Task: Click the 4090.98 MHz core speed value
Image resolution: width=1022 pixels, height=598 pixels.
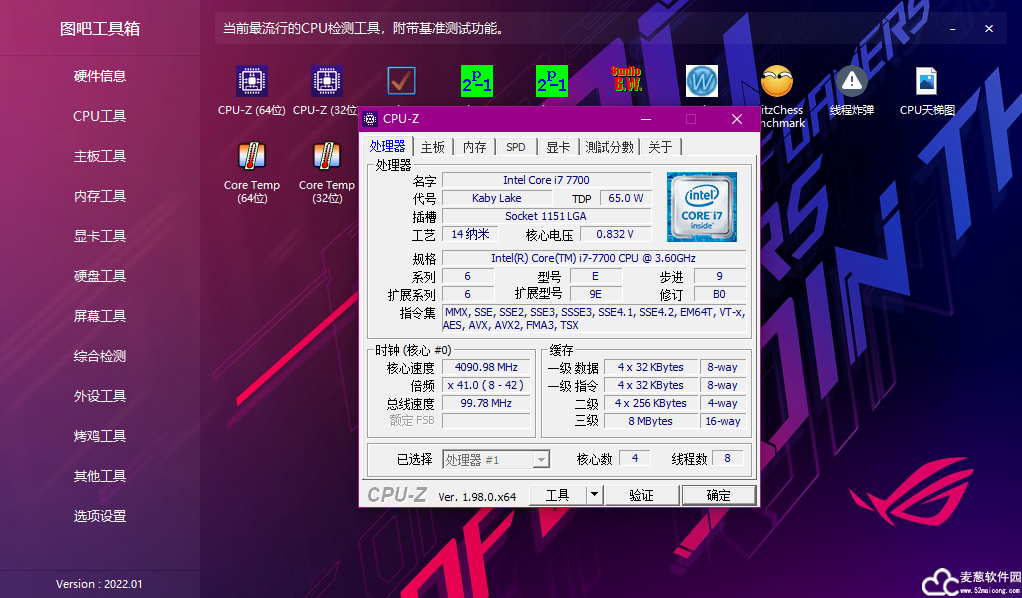Action: (486, 367)
